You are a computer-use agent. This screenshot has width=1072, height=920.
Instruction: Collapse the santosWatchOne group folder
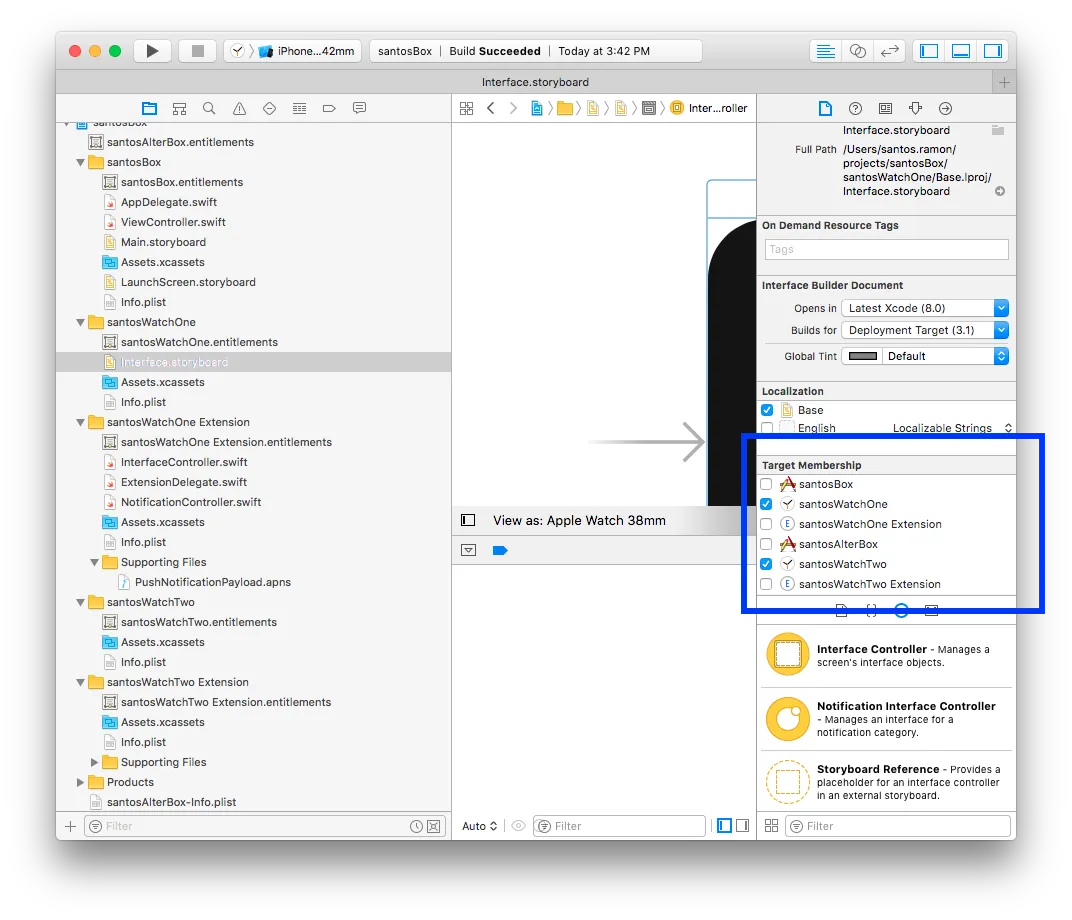click(x=80, y=323)
